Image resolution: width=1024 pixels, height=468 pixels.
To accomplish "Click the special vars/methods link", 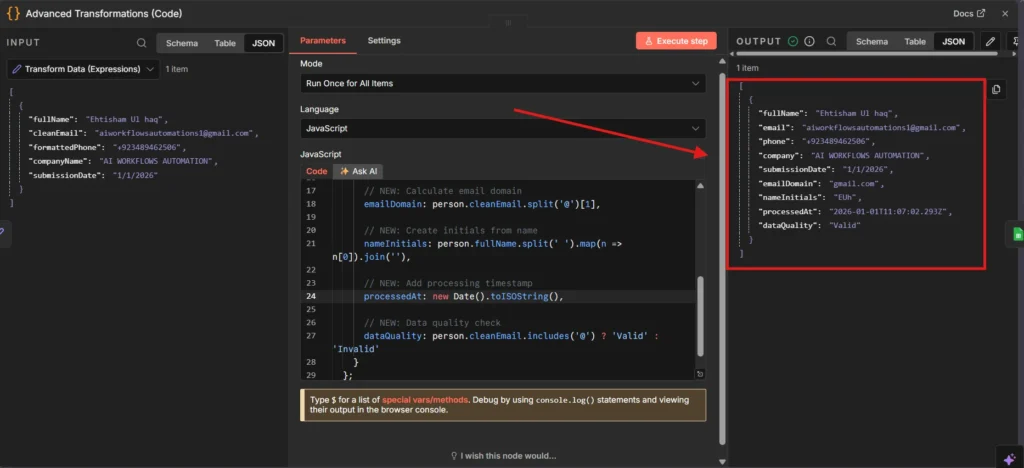I will point(425,399).
